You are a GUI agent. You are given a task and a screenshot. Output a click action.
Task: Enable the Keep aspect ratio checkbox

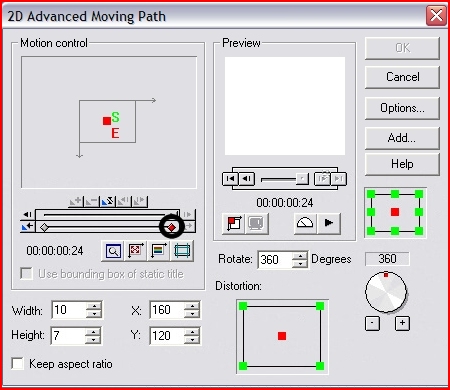click(17, 364)
